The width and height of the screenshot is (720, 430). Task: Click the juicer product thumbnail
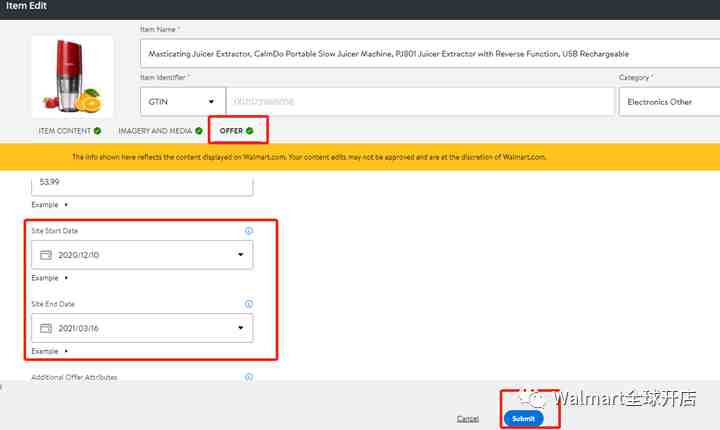point(73,76)
